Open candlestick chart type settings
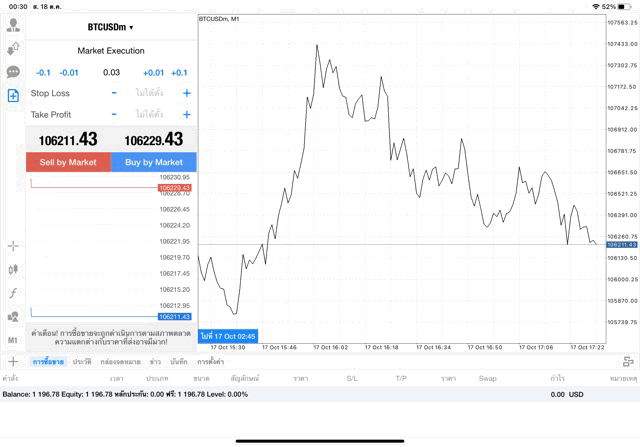This screenshot has width=640, height=447. pos(13,270)
